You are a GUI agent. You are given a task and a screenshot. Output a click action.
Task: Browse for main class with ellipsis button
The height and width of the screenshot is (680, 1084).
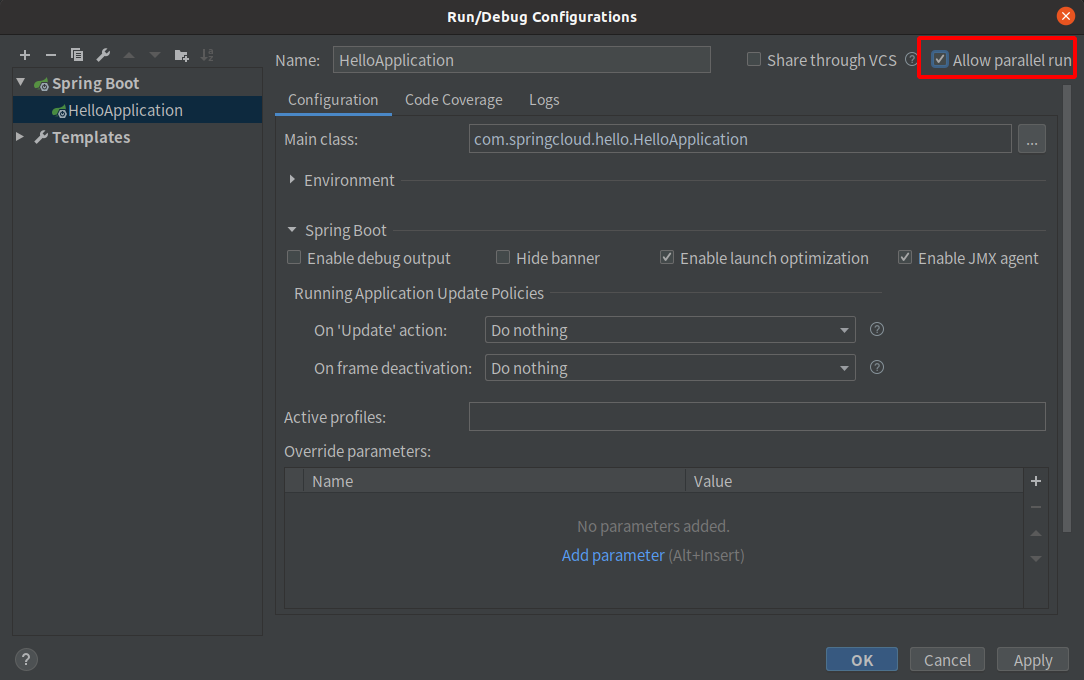1031,139
